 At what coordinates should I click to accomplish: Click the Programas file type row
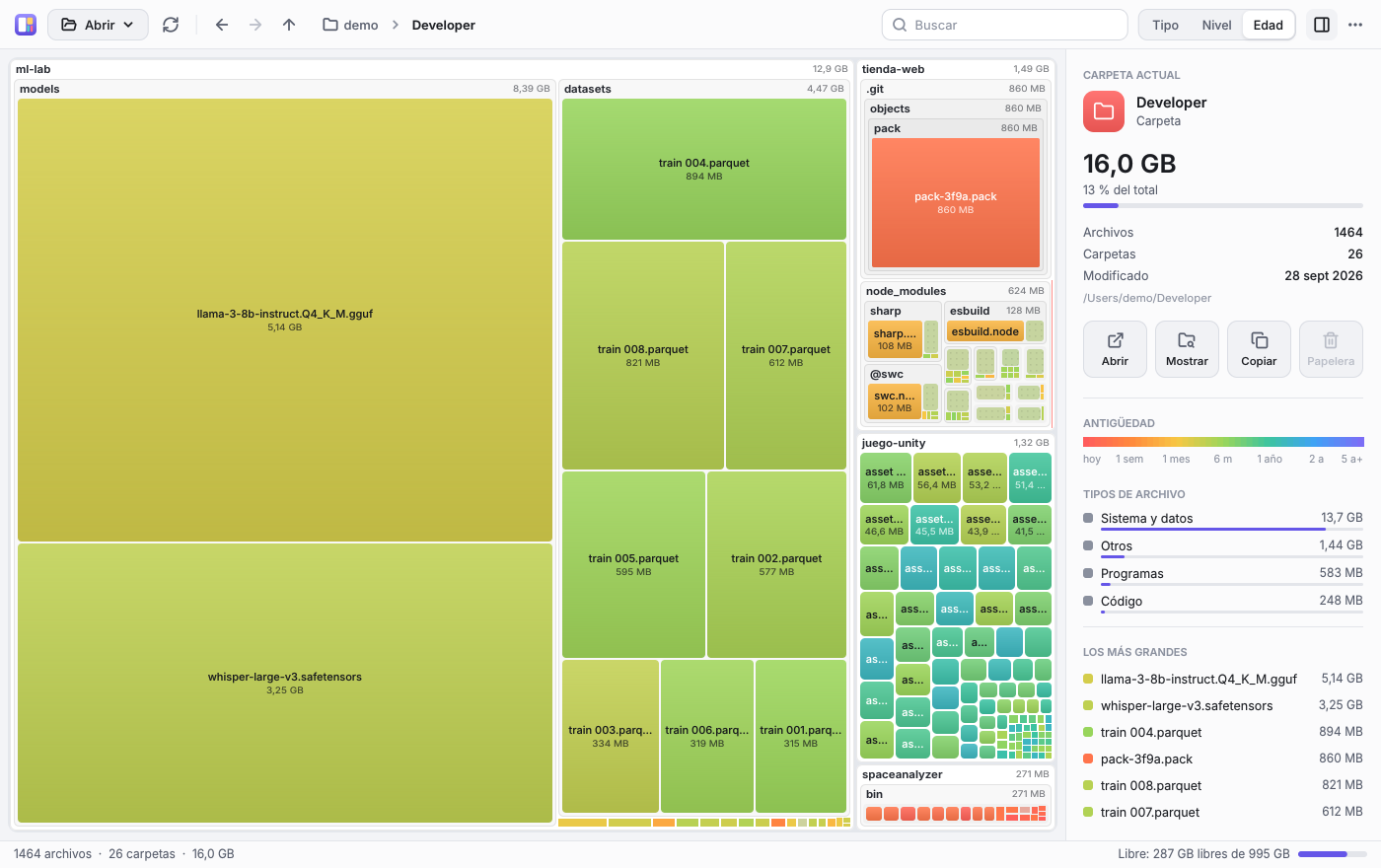(x=1223, y=575)
